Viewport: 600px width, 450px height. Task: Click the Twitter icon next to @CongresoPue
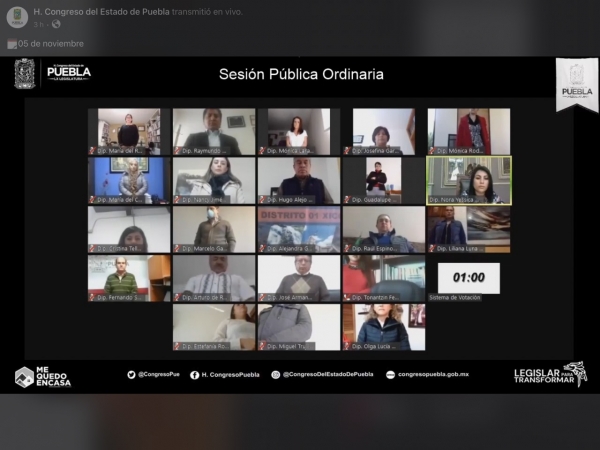click(x=131, y=375)
